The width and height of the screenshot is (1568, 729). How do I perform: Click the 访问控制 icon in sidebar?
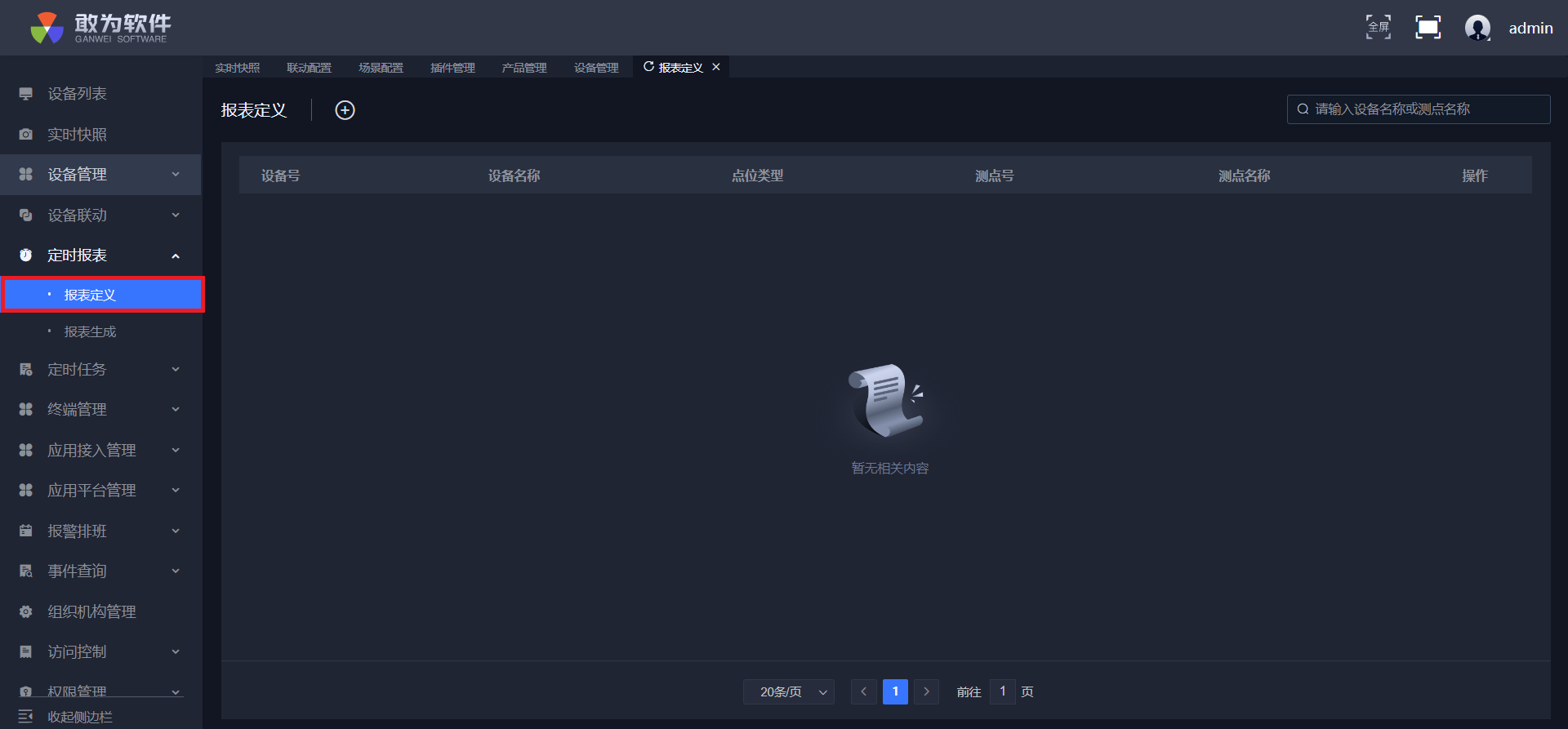tap(26, 651)
